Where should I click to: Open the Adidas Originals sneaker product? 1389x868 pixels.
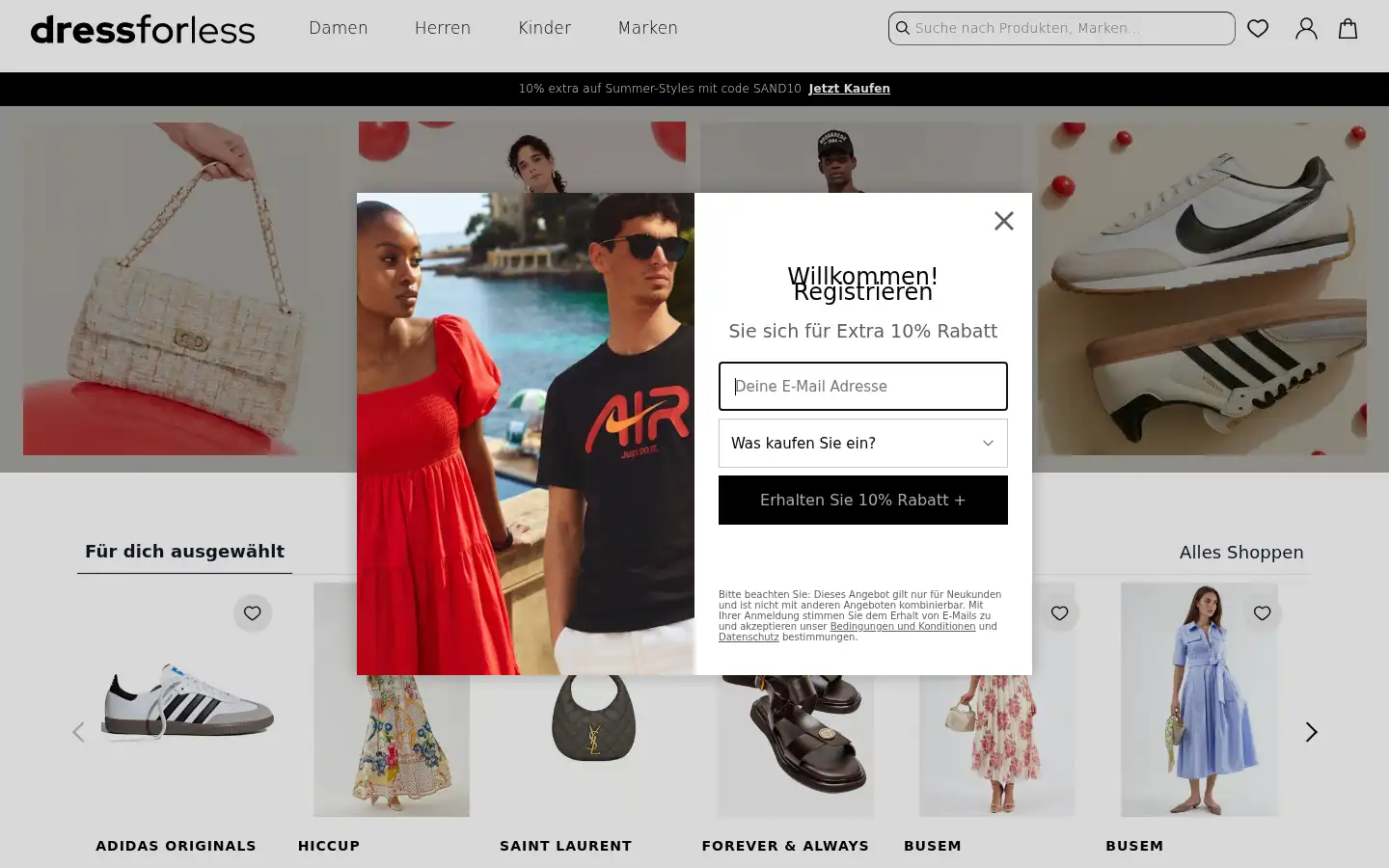pyautogui.click(x=189, y=701)
